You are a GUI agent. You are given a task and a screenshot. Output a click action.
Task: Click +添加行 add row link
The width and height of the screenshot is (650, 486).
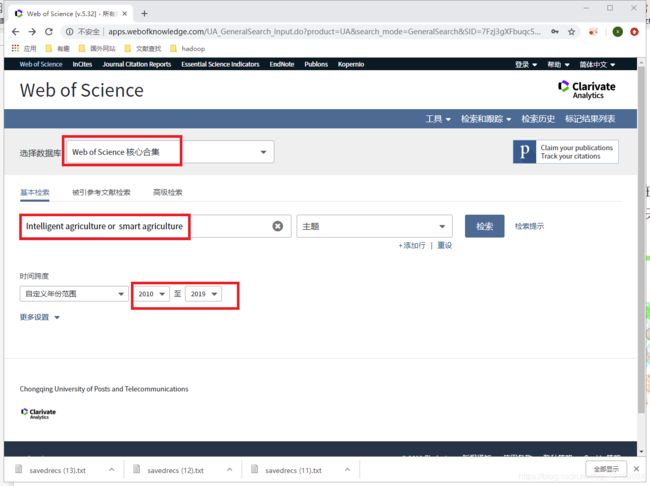click(x=412, y=245)
